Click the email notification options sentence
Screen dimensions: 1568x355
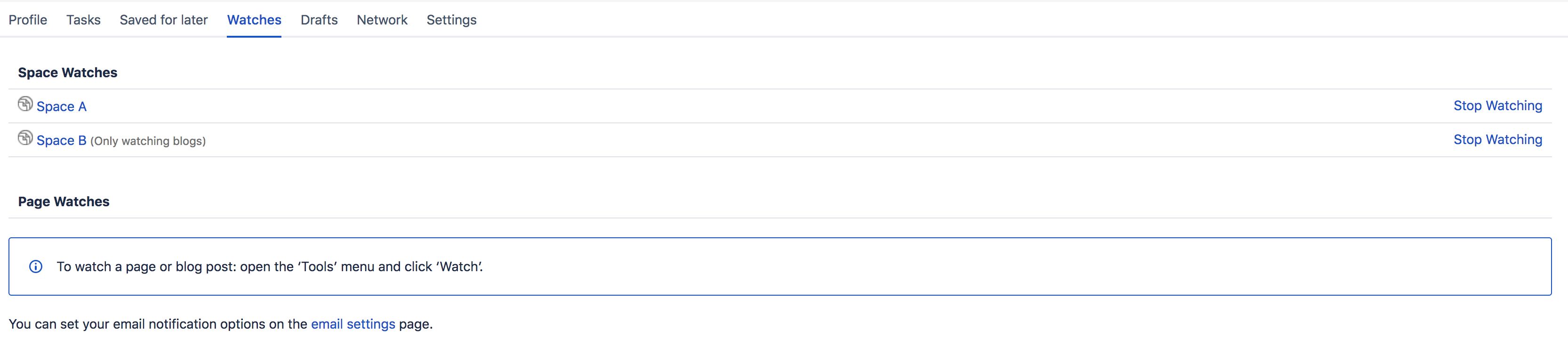[x=220, y=324]
